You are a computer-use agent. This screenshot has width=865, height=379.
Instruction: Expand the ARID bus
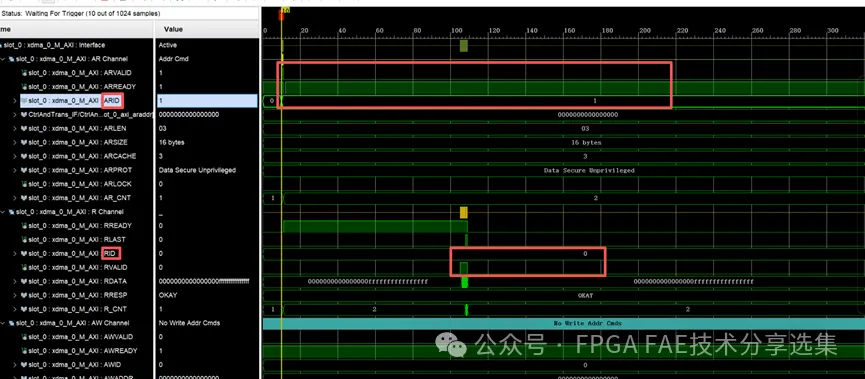click(x=15, y=100)
